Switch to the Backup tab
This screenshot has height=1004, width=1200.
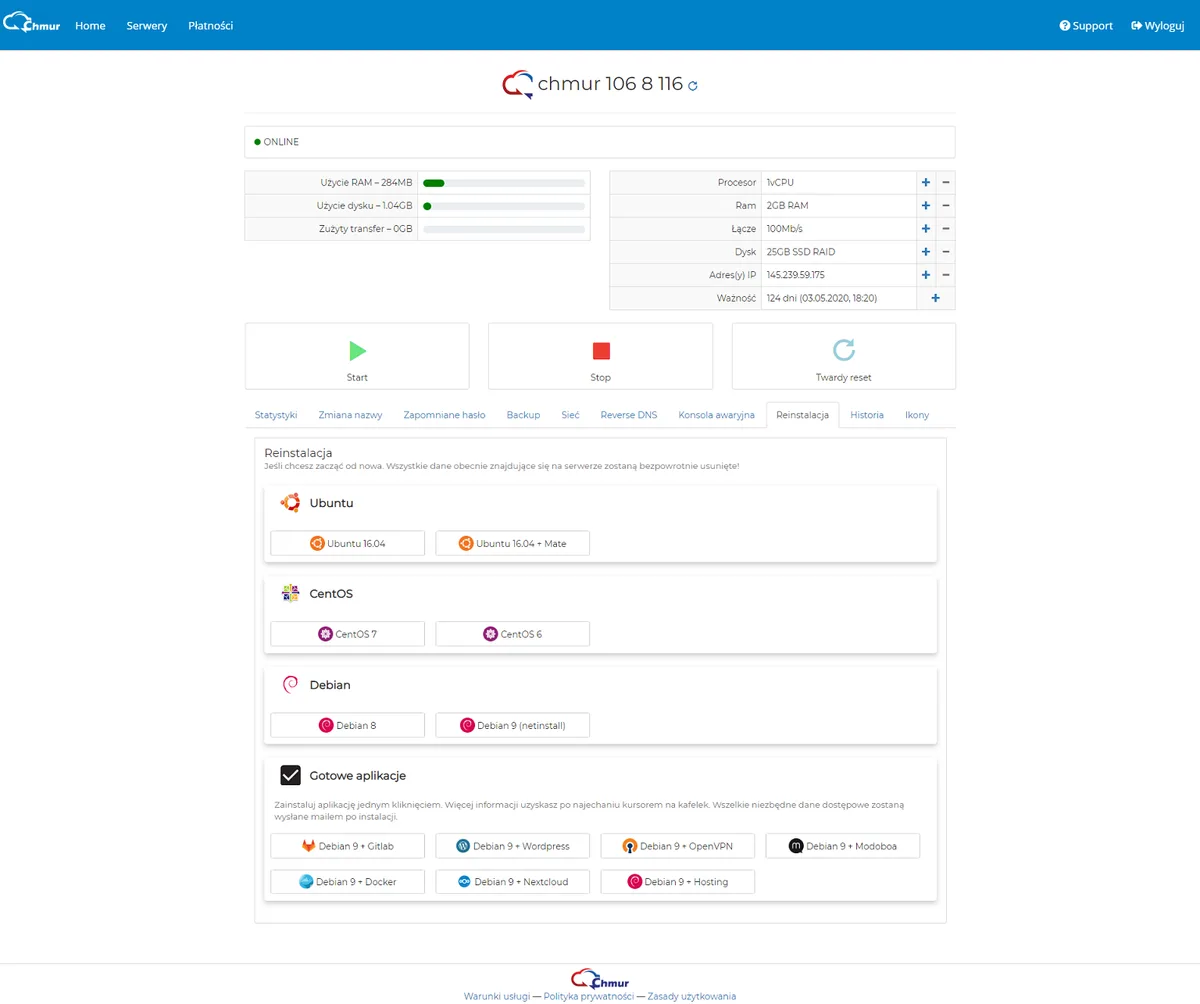(523, 415)
